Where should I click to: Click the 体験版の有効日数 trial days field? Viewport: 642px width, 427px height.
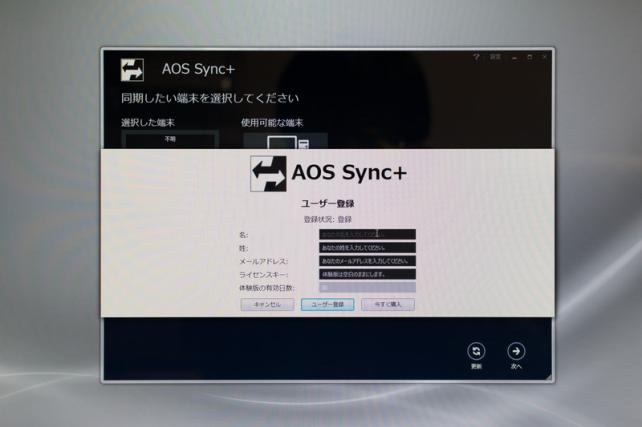pyautogui.click(x=367, y=287)
